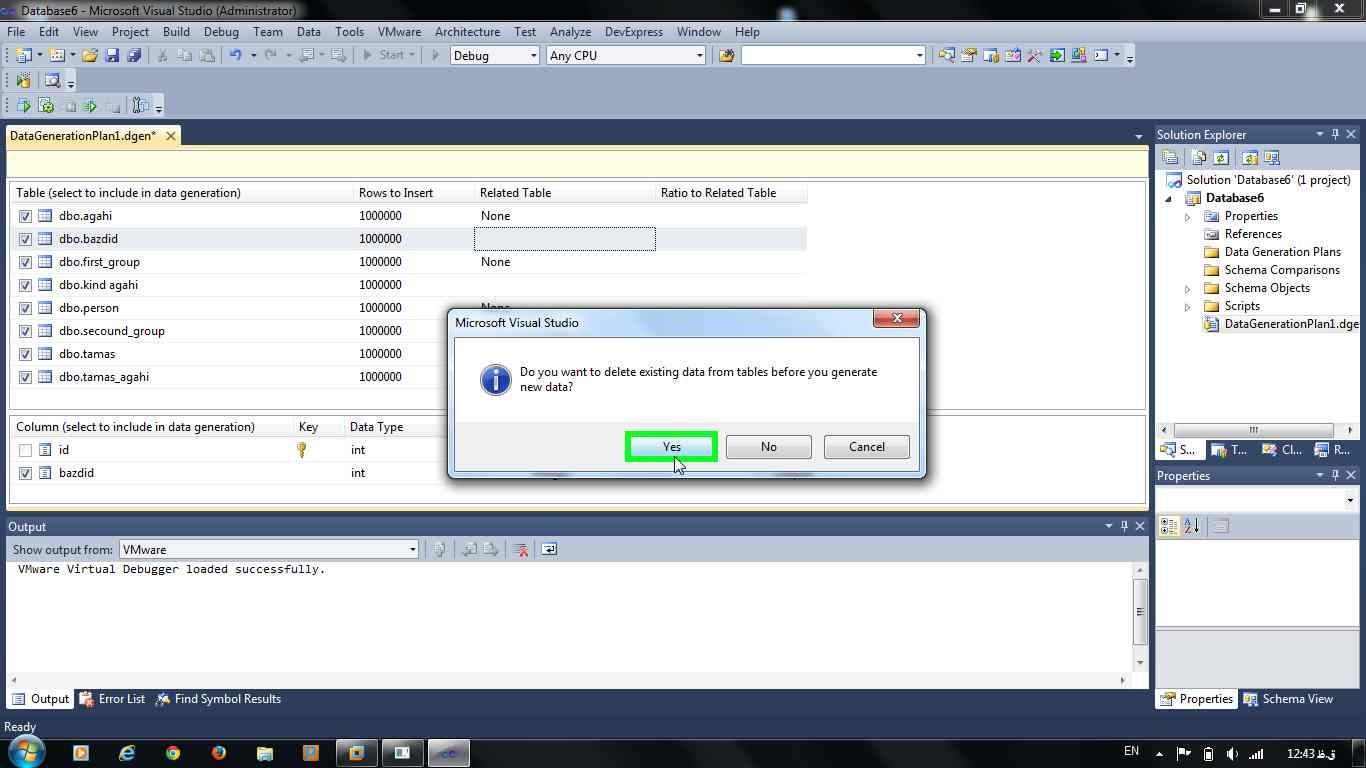Screen dimensions: 1366x768
Task: Toggle Word Wrap icon in Output panel
Action: click(549, 549)
